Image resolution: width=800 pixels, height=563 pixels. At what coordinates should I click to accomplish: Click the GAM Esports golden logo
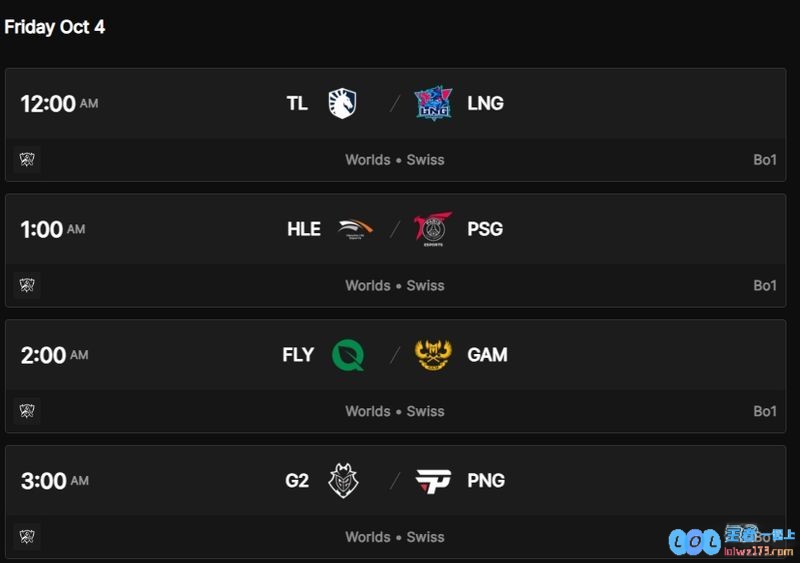point(433,355)
